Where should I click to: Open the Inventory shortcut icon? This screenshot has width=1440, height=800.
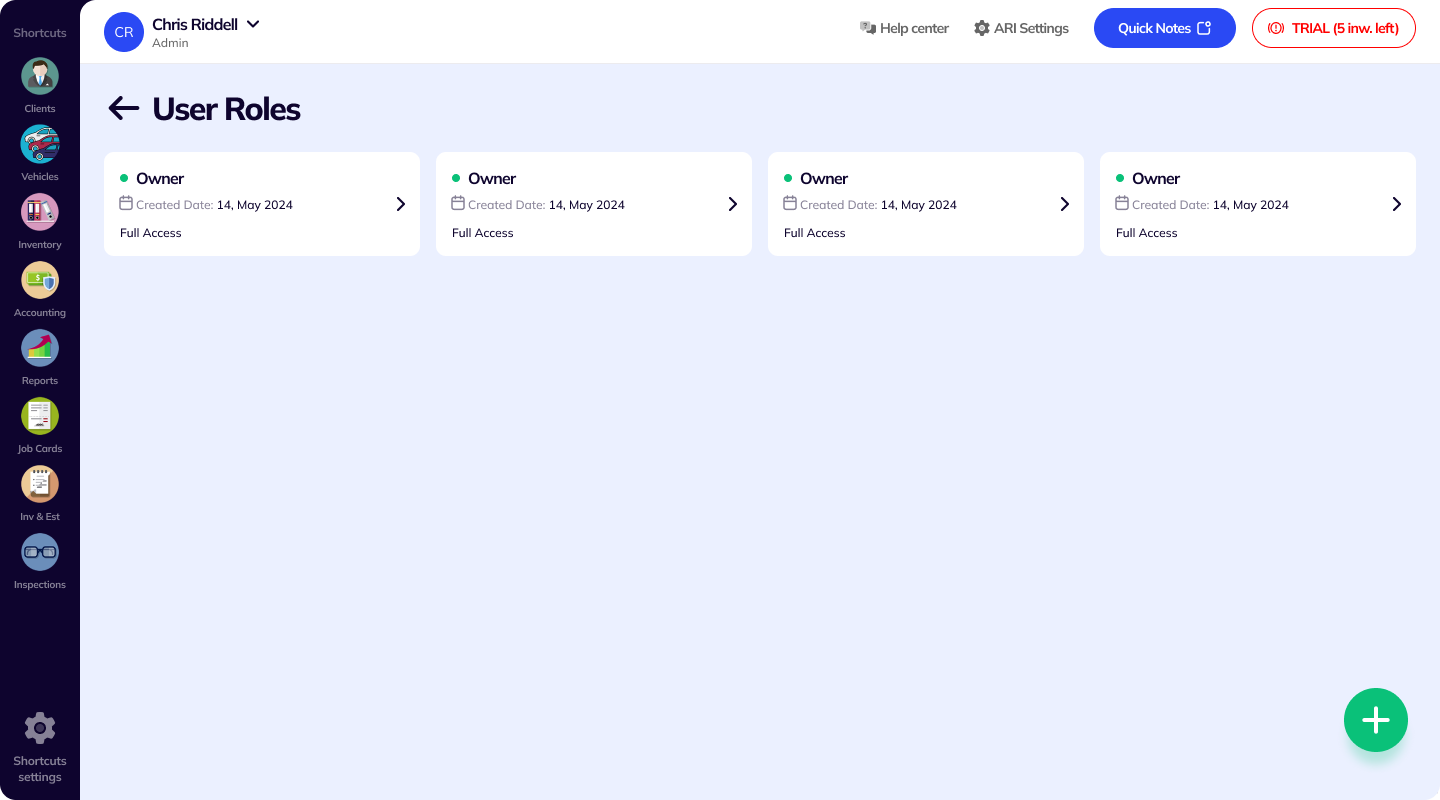point(40,213)
